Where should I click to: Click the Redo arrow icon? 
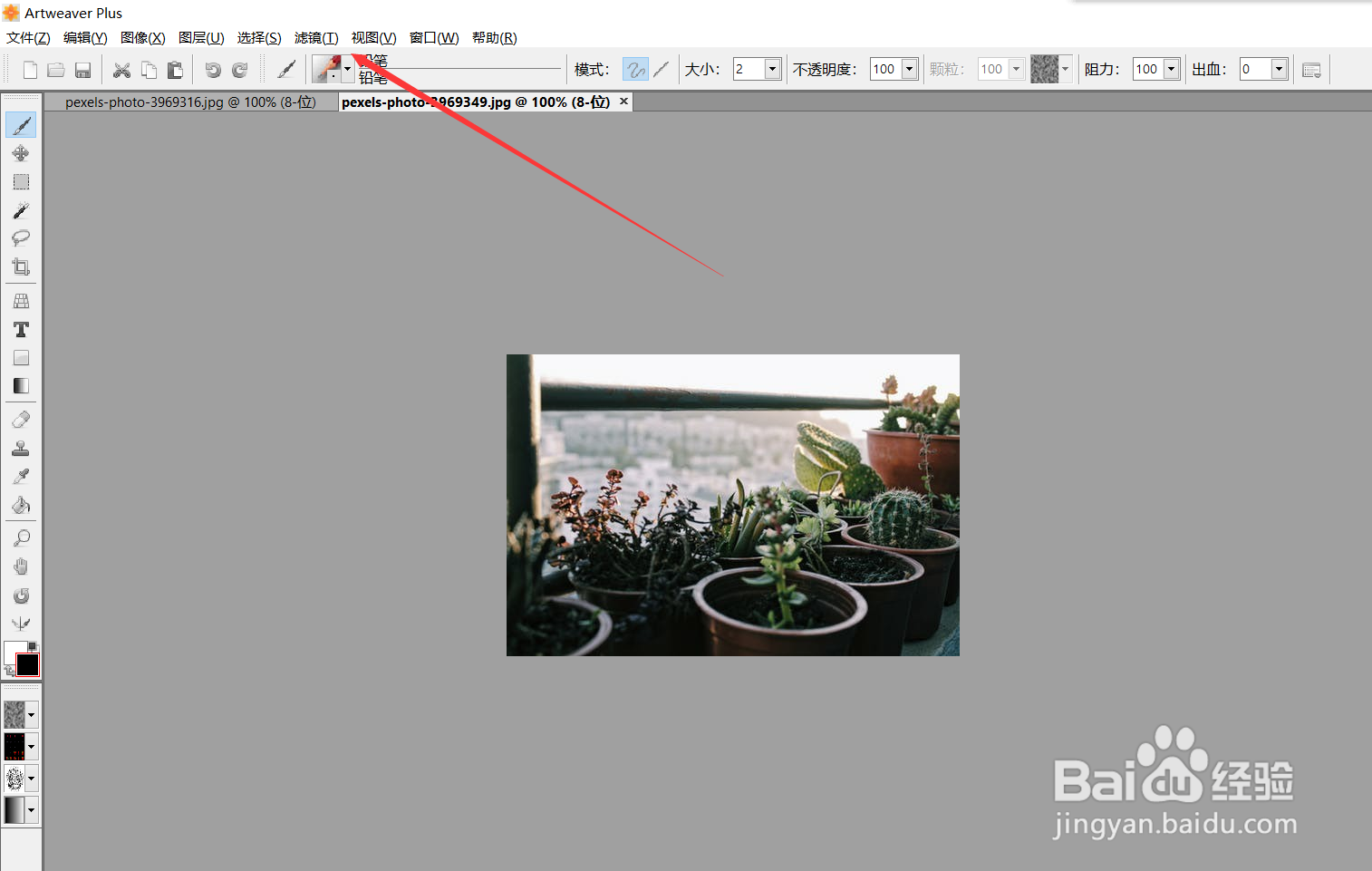(x=240, y=70)
